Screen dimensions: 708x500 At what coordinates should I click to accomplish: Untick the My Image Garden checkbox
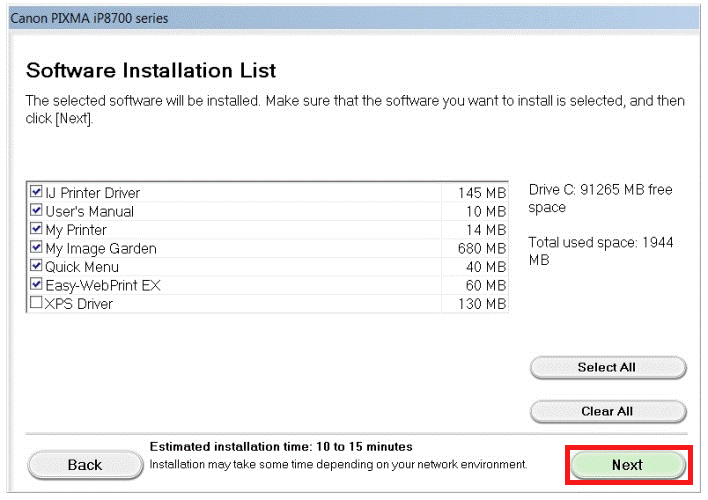(x=36, y=248)
